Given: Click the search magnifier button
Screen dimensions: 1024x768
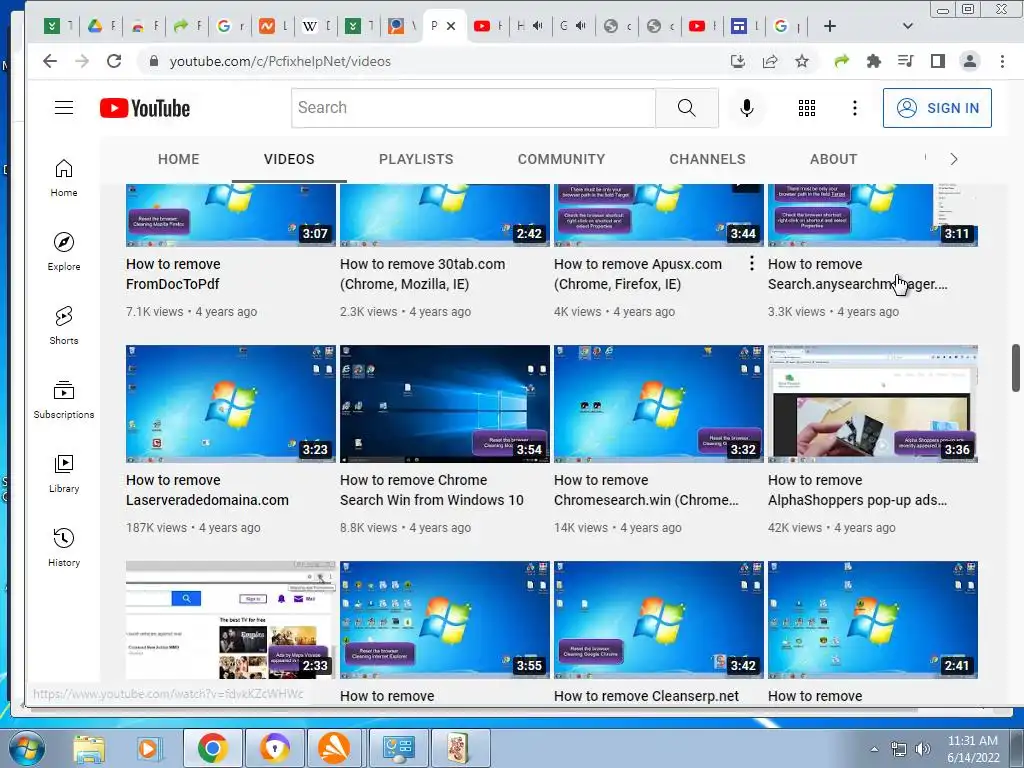Looking at the screenshot, I should point(687,108).
